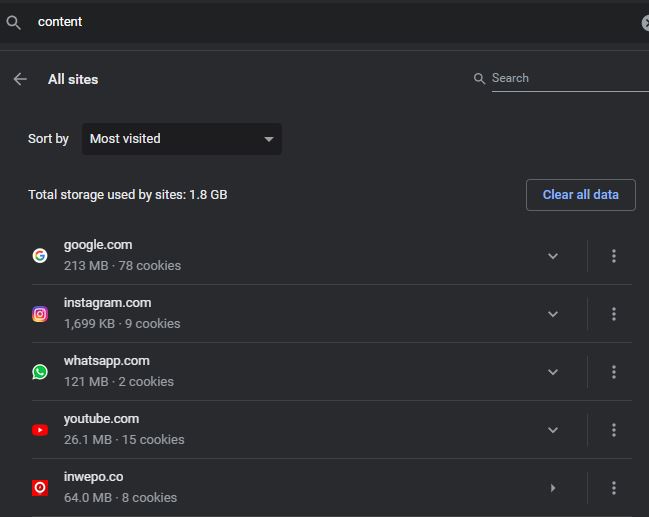Clear the settings search with the X icon

(645, 23)
